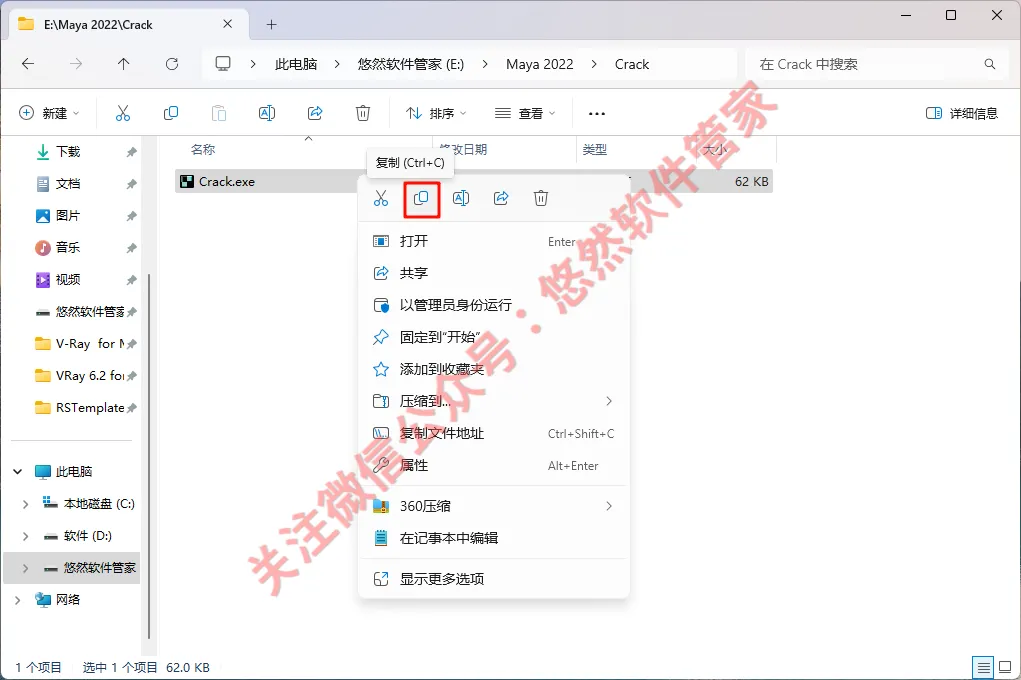Image resolution: width=1021 pixels, height=680 pixels.
Task: Expand the selected 悠然软件管家 drive tree node
Action: click(x=25, y=568)
